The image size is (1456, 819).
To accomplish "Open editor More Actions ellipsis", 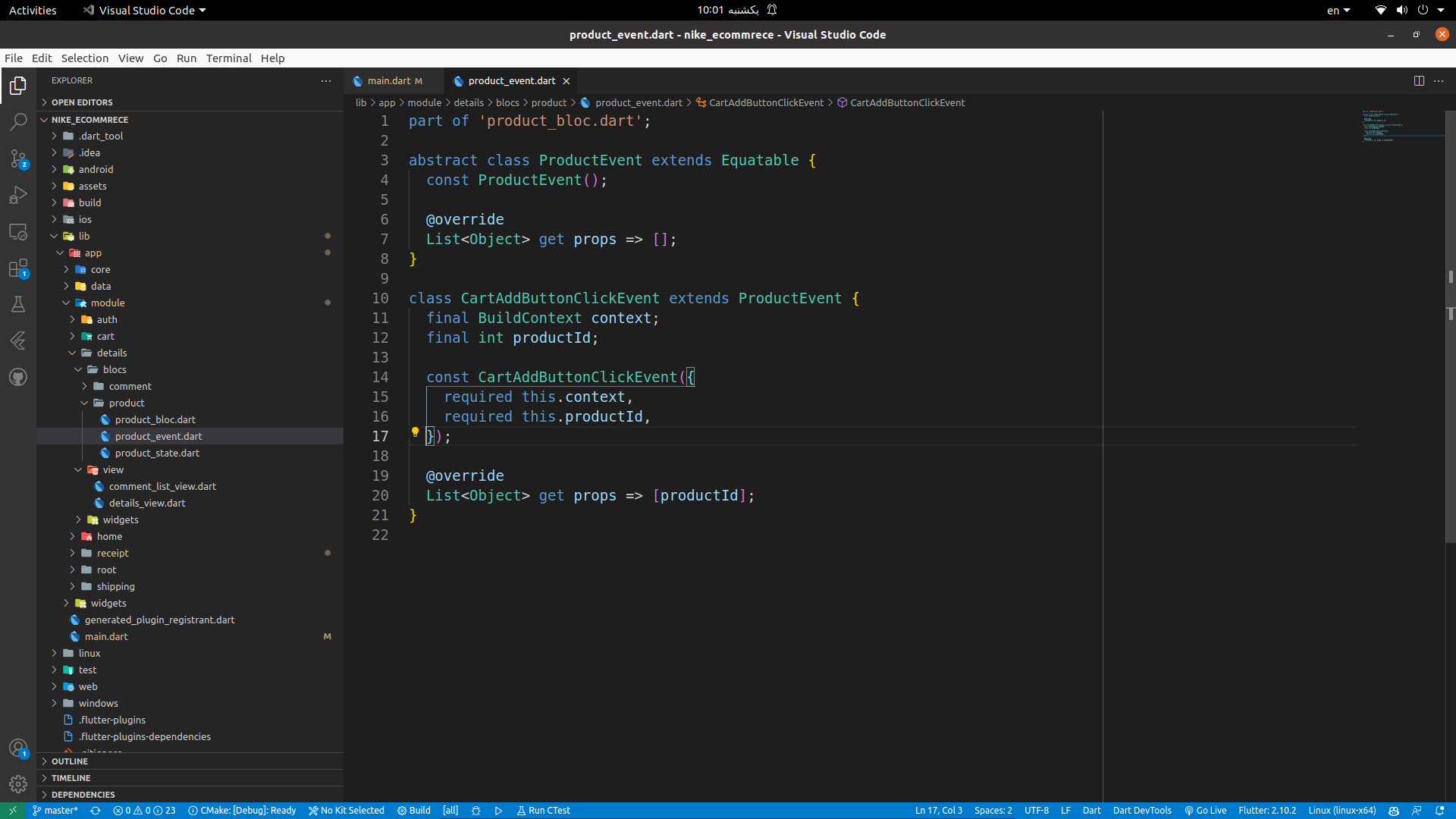I will coord(1439,80).
